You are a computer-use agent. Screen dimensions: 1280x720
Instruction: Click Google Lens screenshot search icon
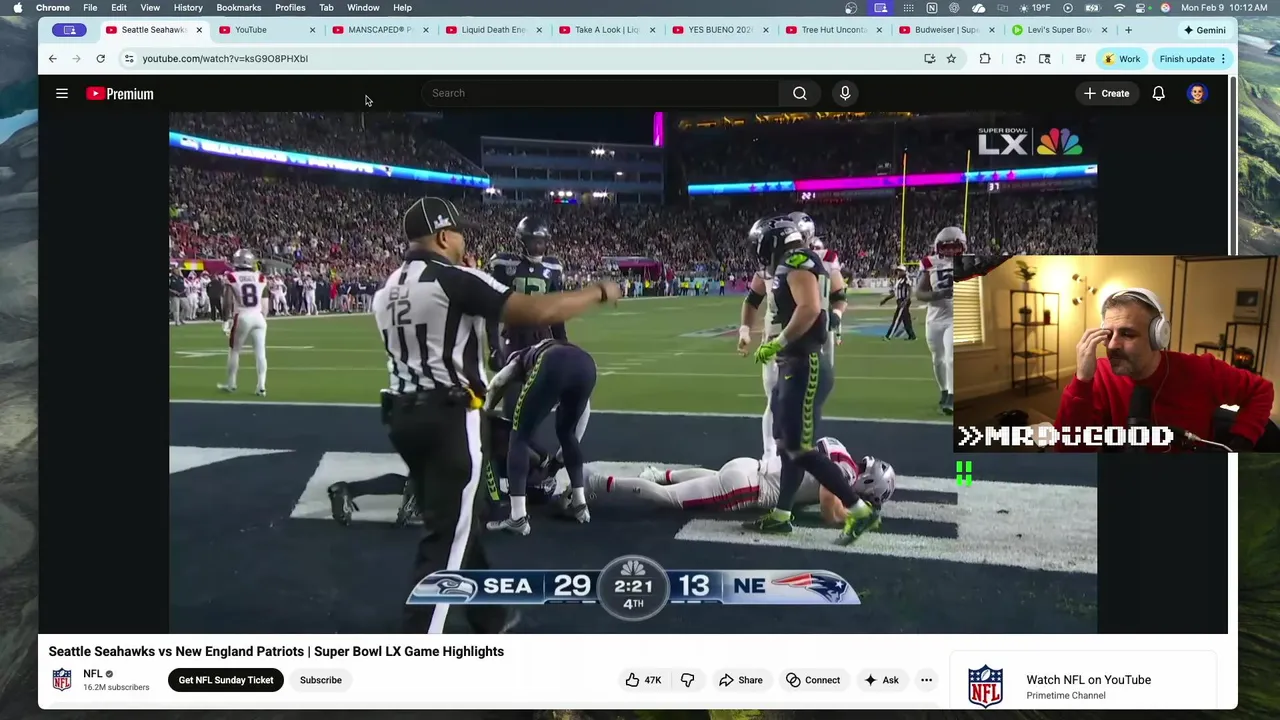pos(1020,59)
